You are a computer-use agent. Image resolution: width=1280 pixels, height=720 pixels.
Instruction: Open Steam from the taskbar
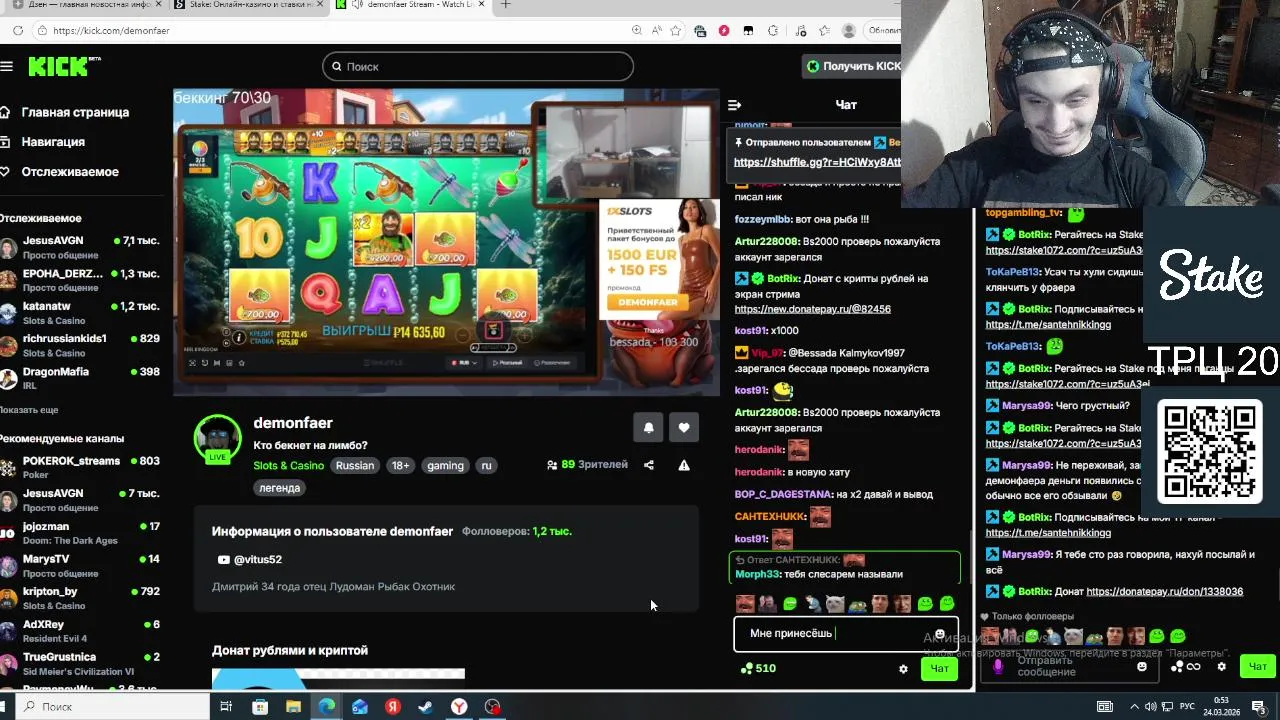pos(425,707)
